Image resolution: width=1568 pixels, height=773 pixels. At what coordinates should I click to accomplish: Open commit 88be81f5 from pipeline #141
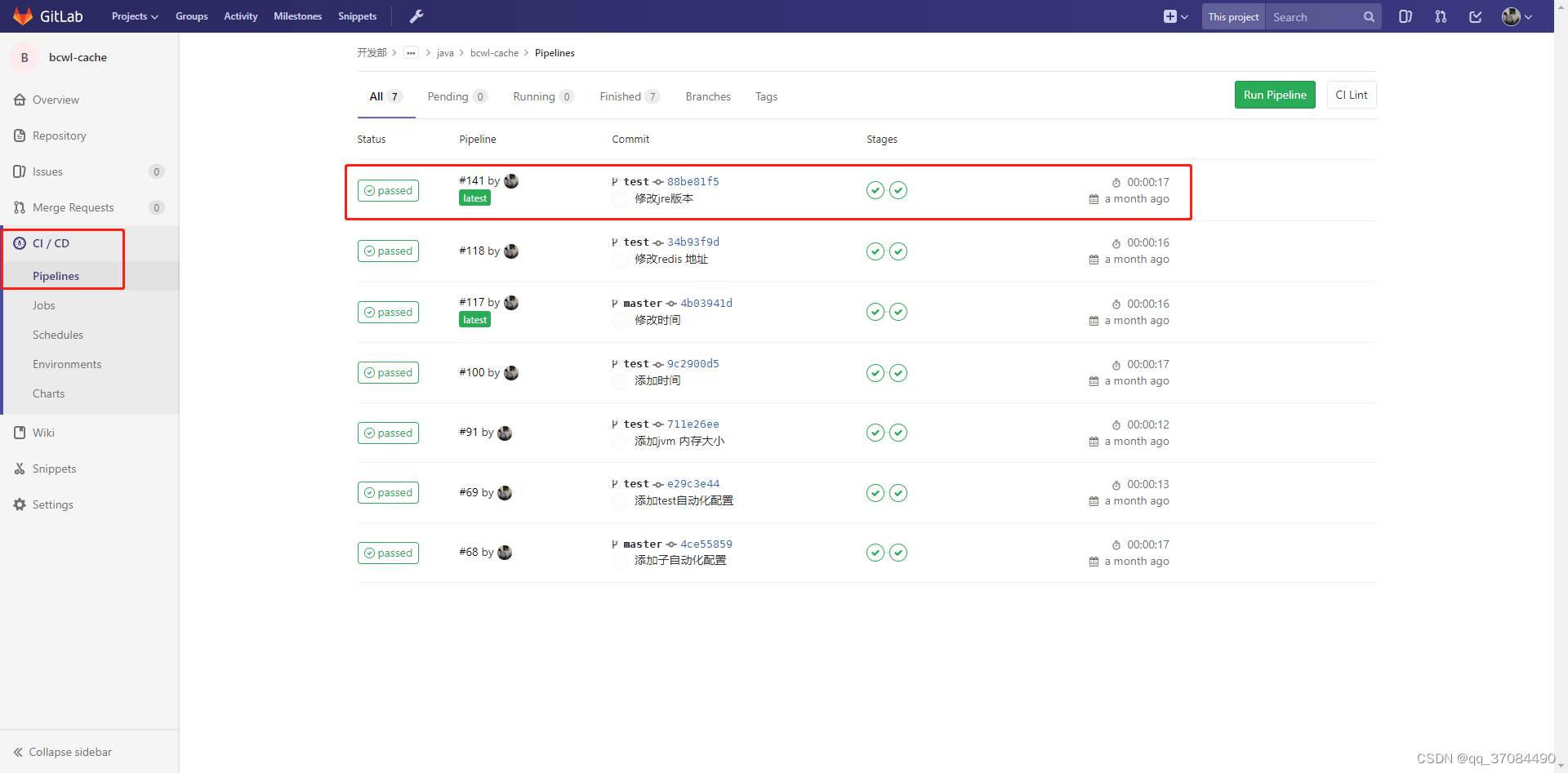[x=692, y=181]
